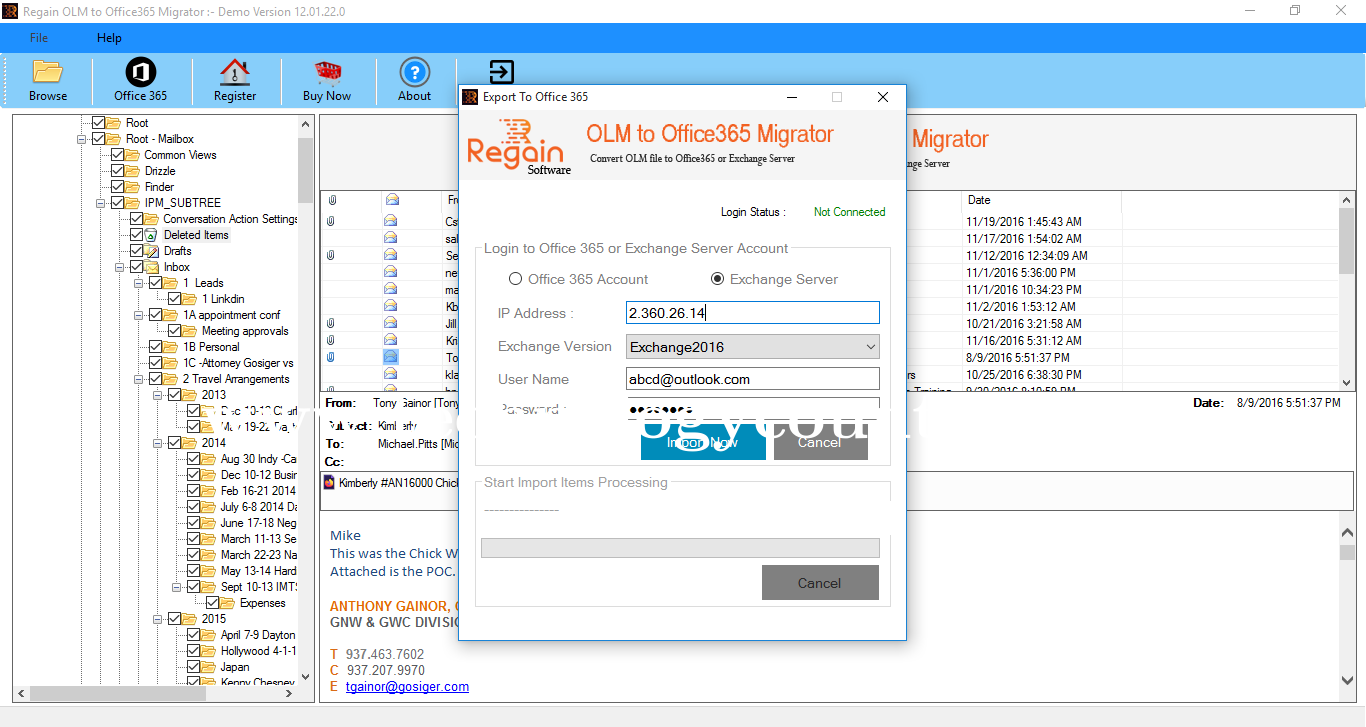
Task: Click the User Name input field
Action: [753, 379]
